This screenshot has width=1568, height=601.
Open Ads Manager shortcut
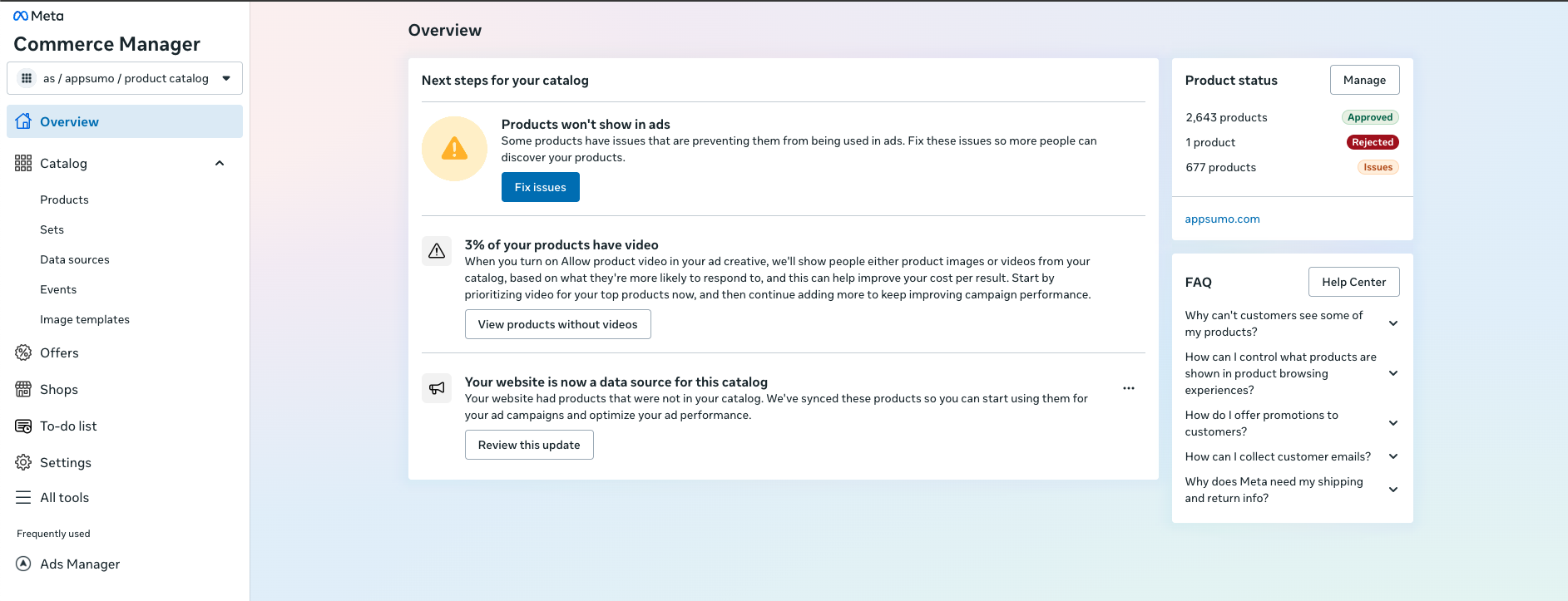coord(80,564)
